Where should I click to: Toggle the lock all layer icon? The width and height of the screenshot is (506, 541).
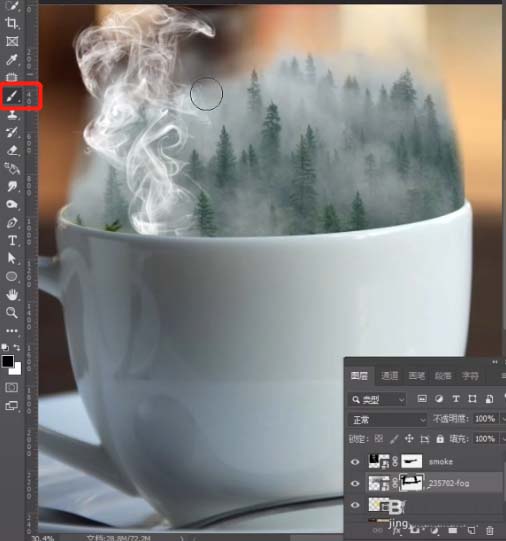pos(440,439)
